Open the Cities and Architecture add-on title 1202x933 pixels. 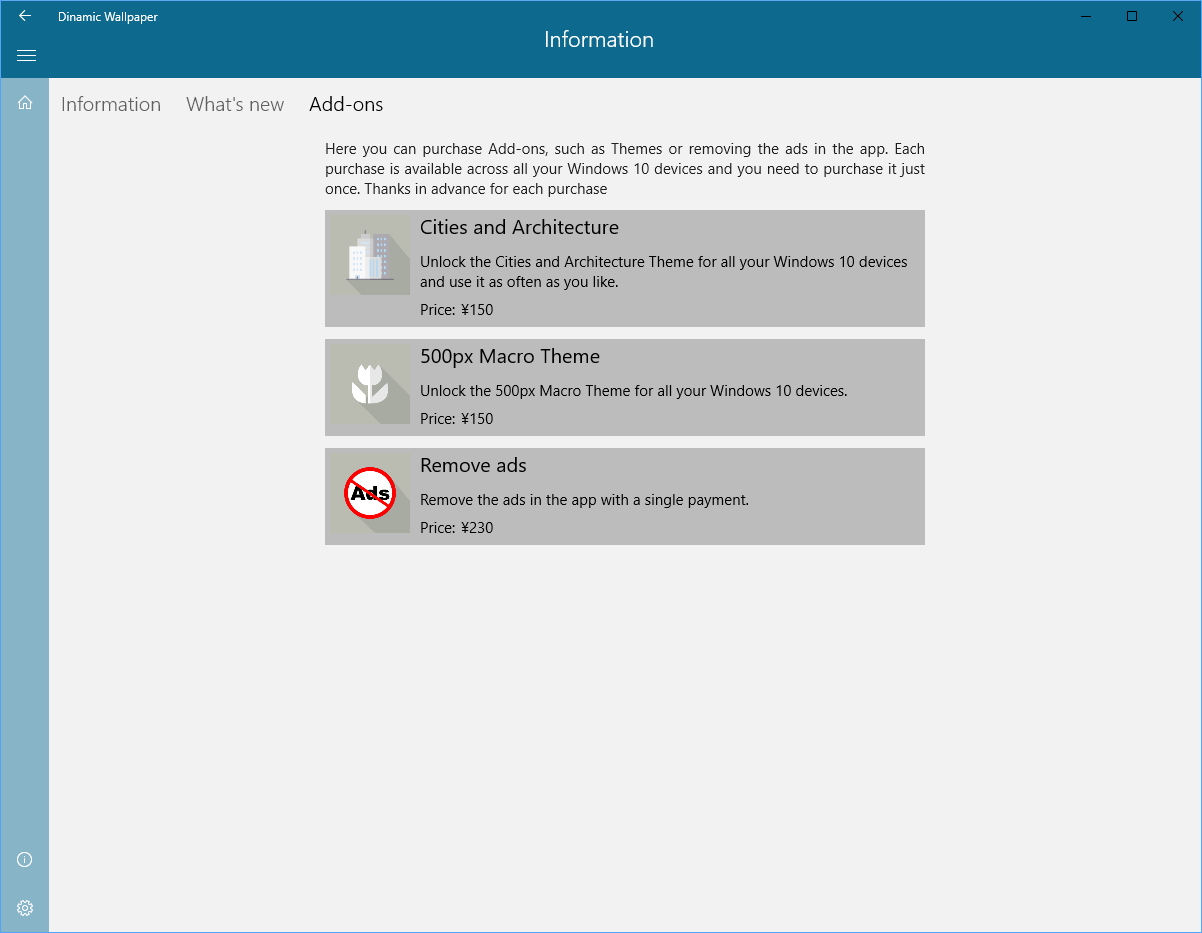pyautogui.click(x=519, y=227)
